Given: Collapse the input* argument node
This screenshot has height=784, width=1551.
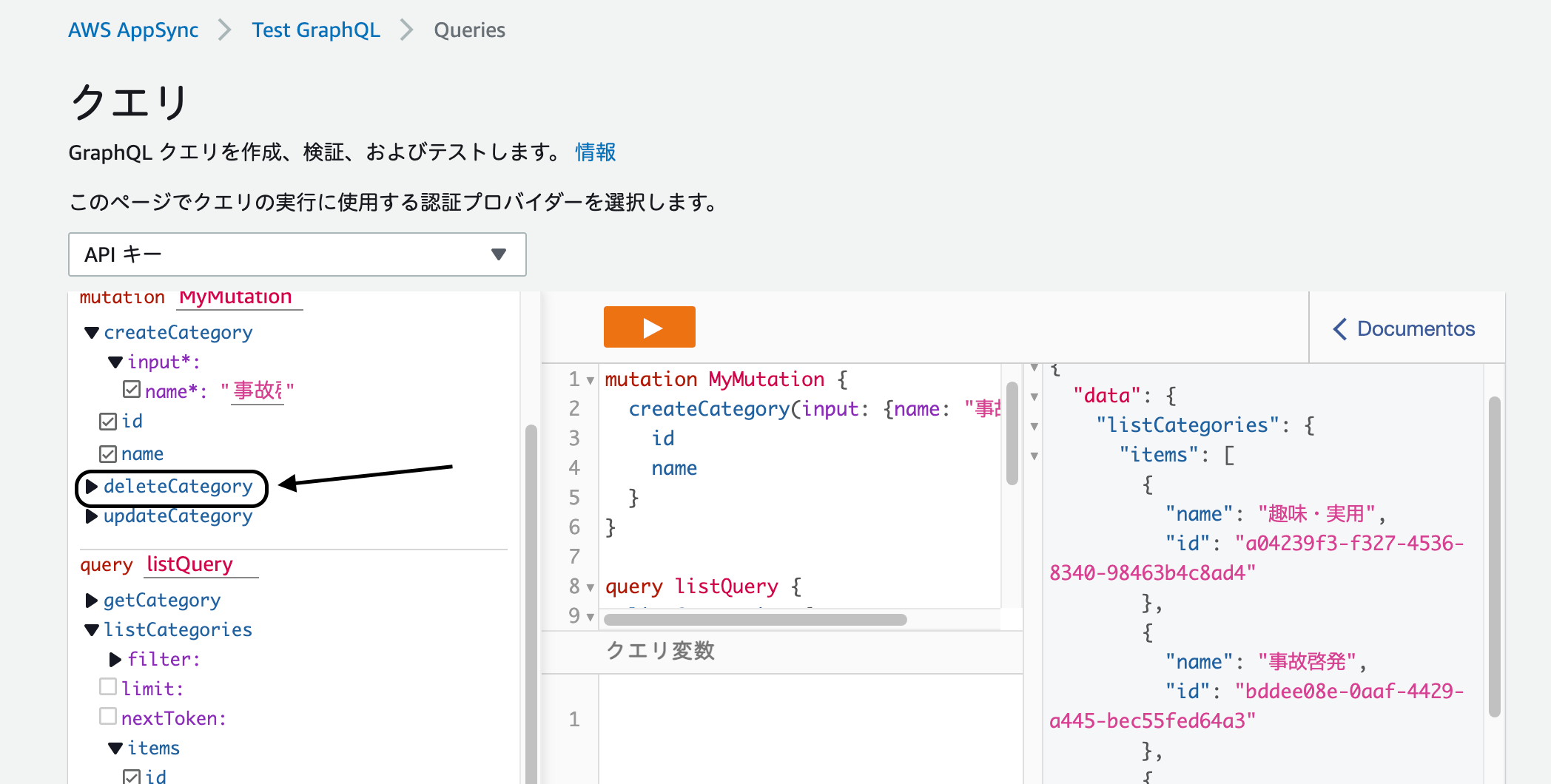Looking at the screenshot, I should [x=115, y=362].
